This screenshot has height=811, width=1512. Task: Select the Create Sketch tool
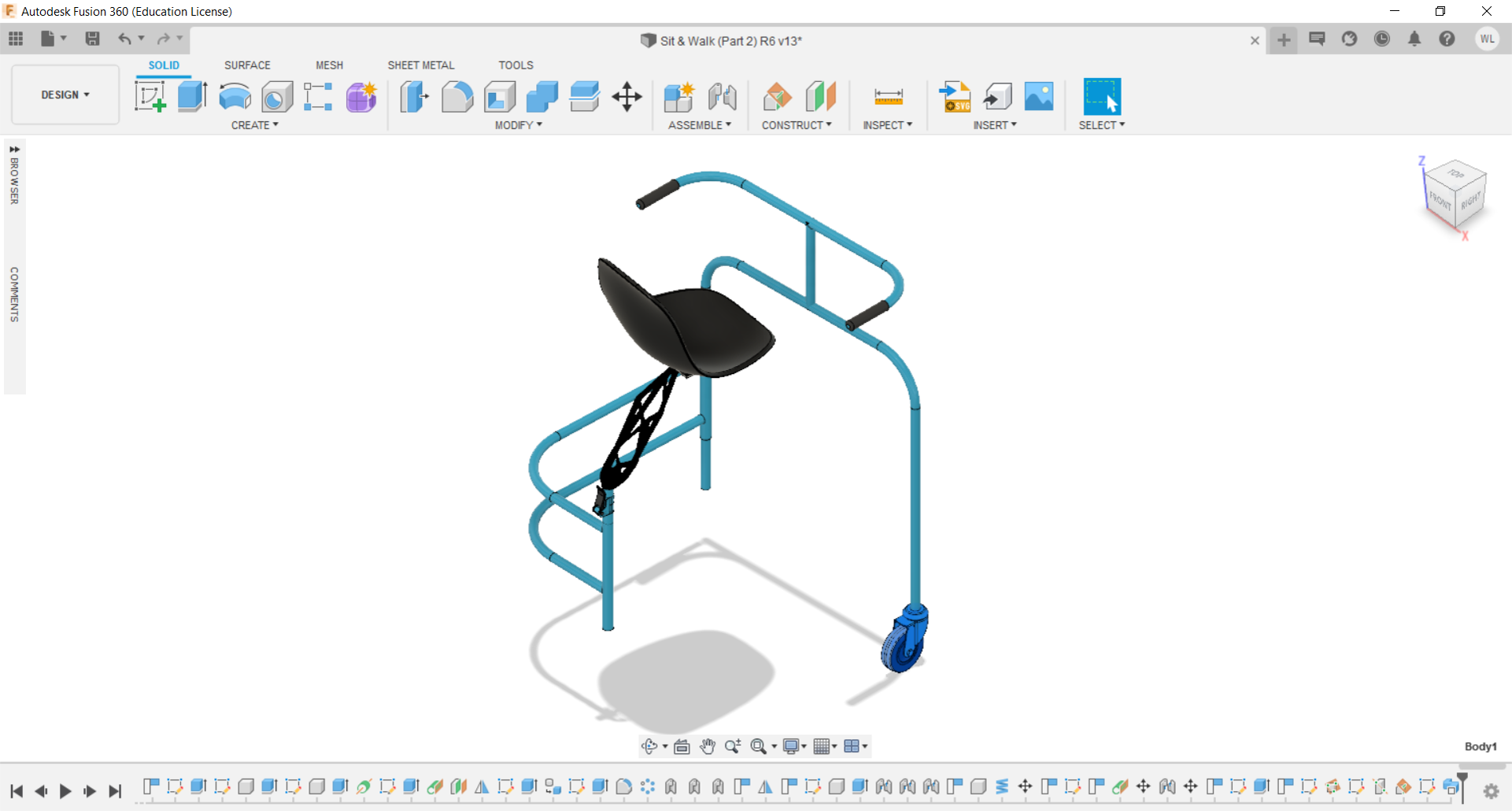pos(150,96)
